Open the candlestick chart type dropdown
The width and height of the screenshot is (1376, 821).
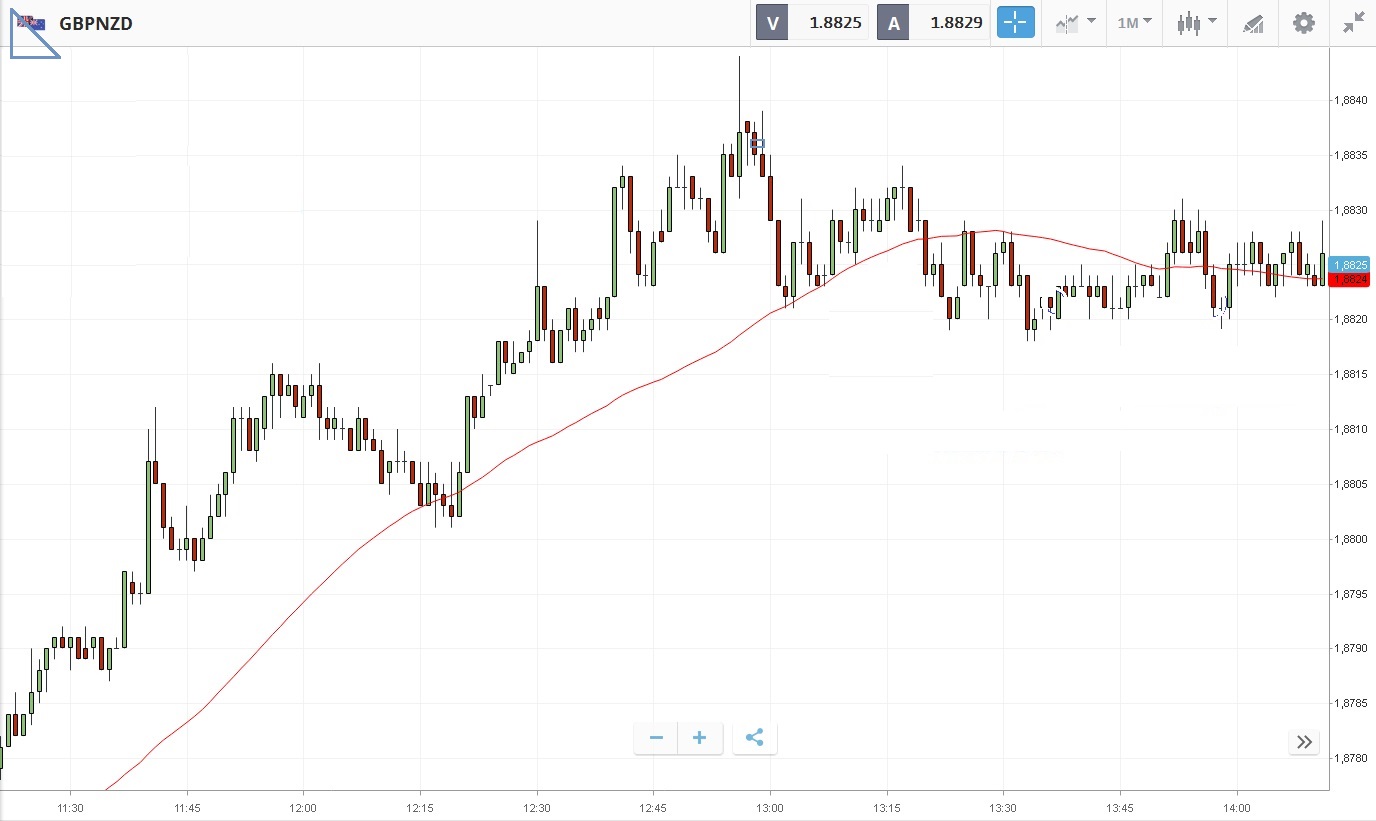[1196, 22]
